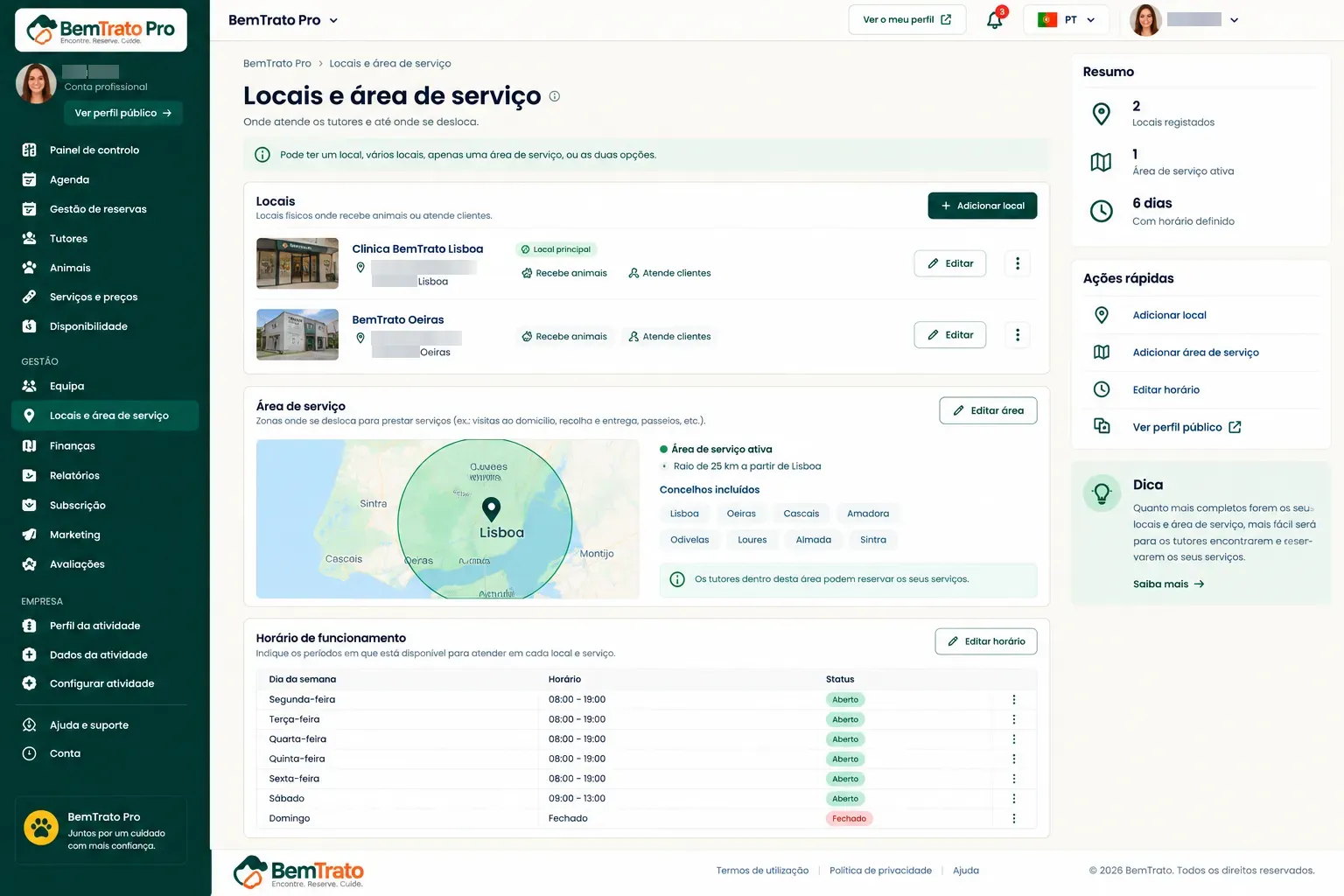
Task: Open Perfil da atividade in sidebar
Action: tap(94, 626)
